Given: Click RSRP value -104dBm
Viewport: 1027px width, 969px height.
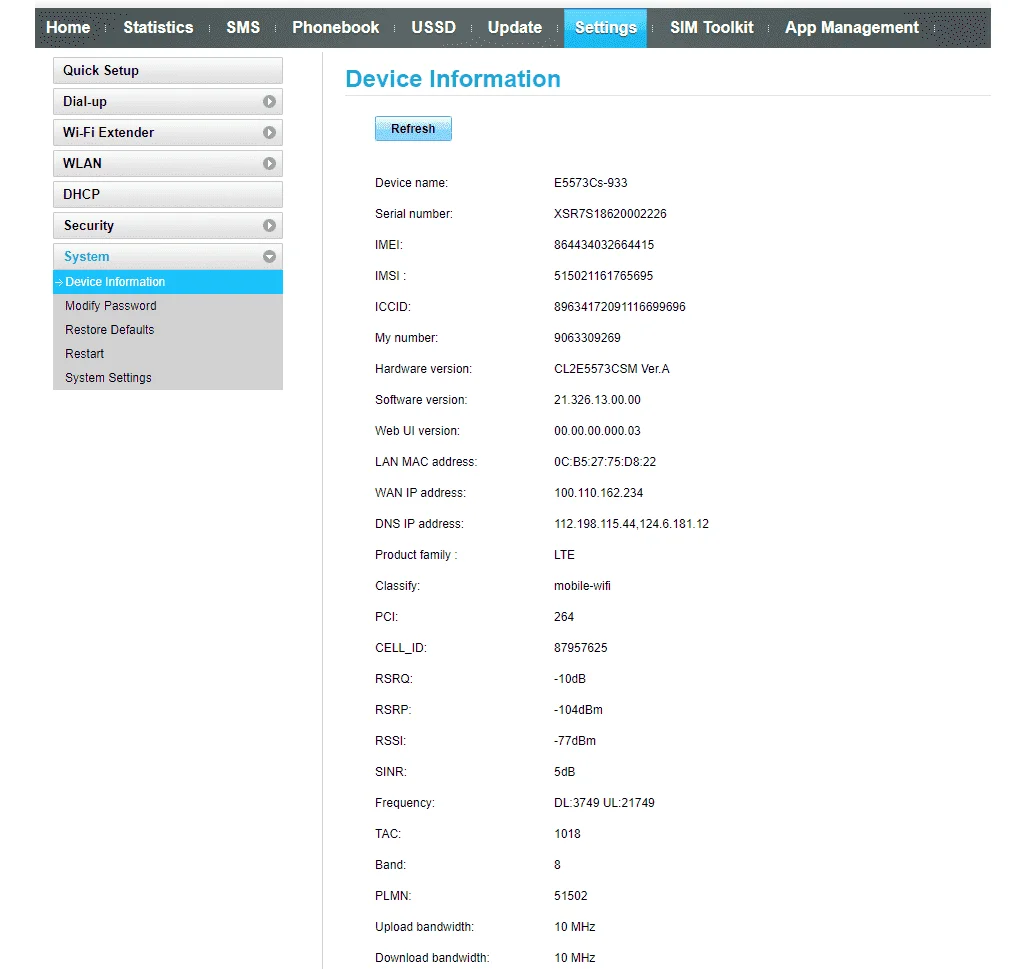Looking at the screenshot, I should pyautogui.click(x=578, y=710).
